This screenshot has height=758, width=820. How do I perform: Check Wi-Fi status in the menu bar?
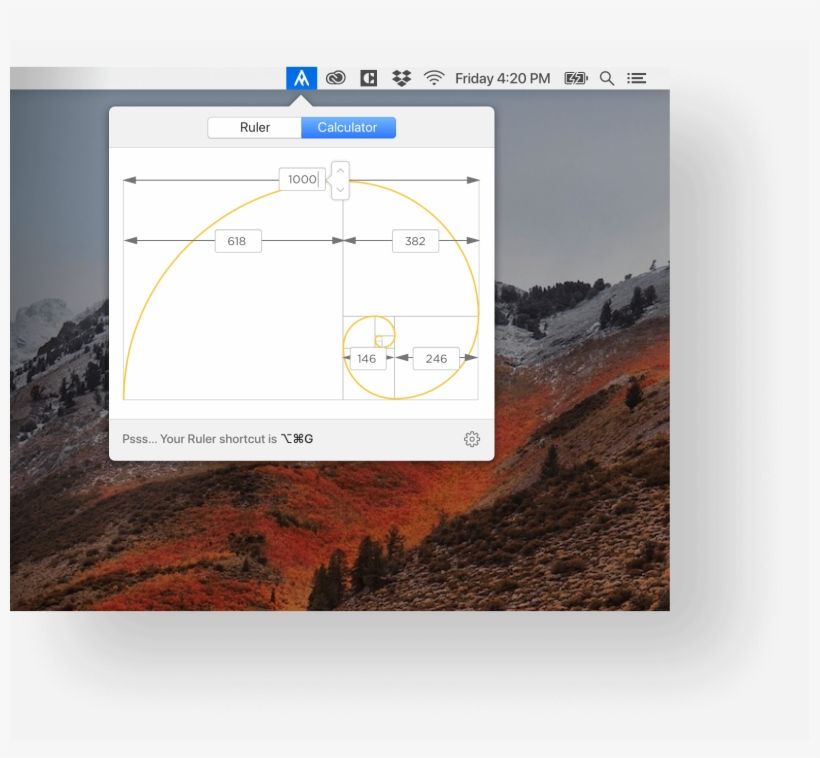point(434,77)
